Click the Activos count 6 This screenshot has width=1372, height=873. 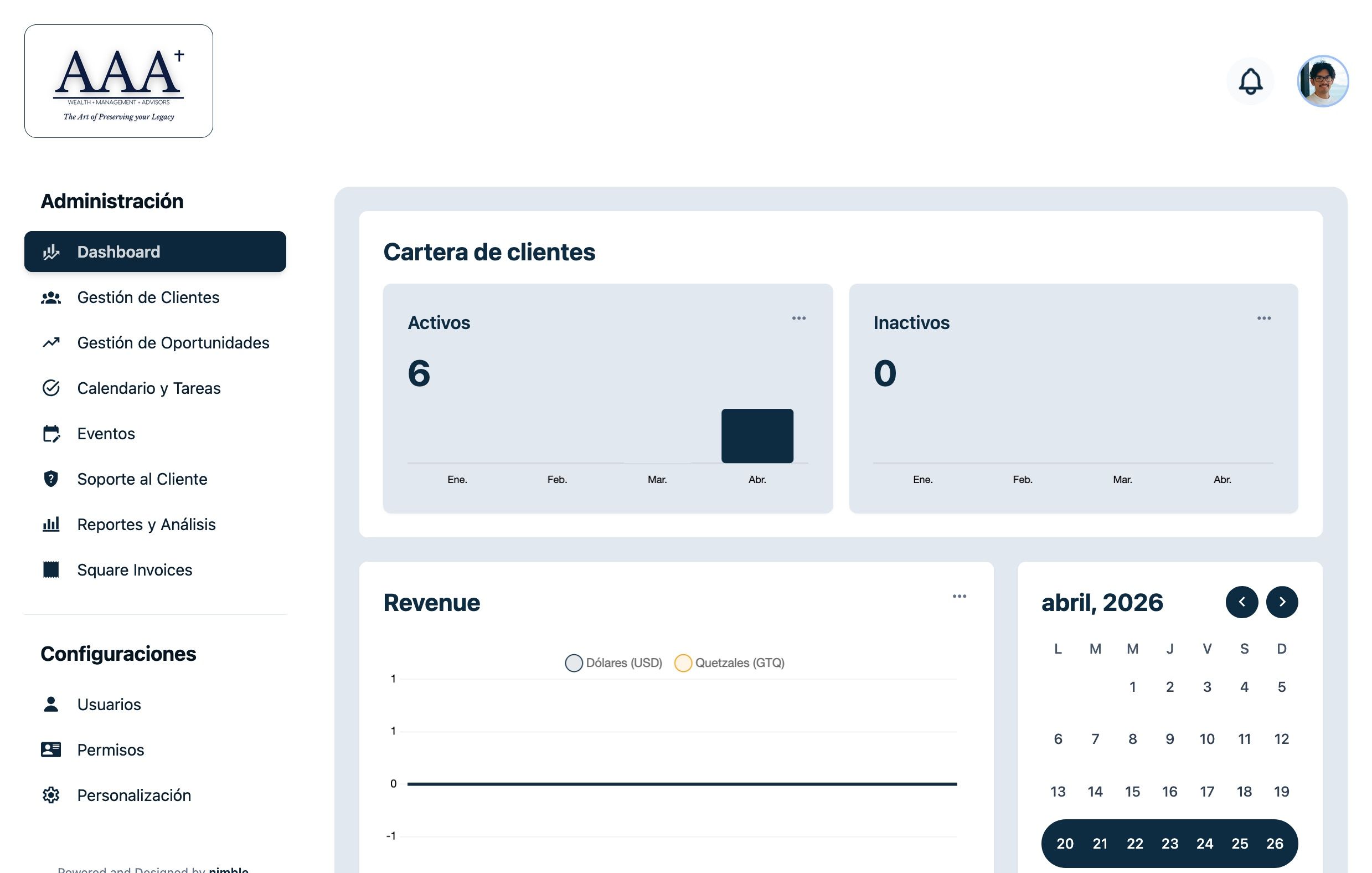click(419, 373)
